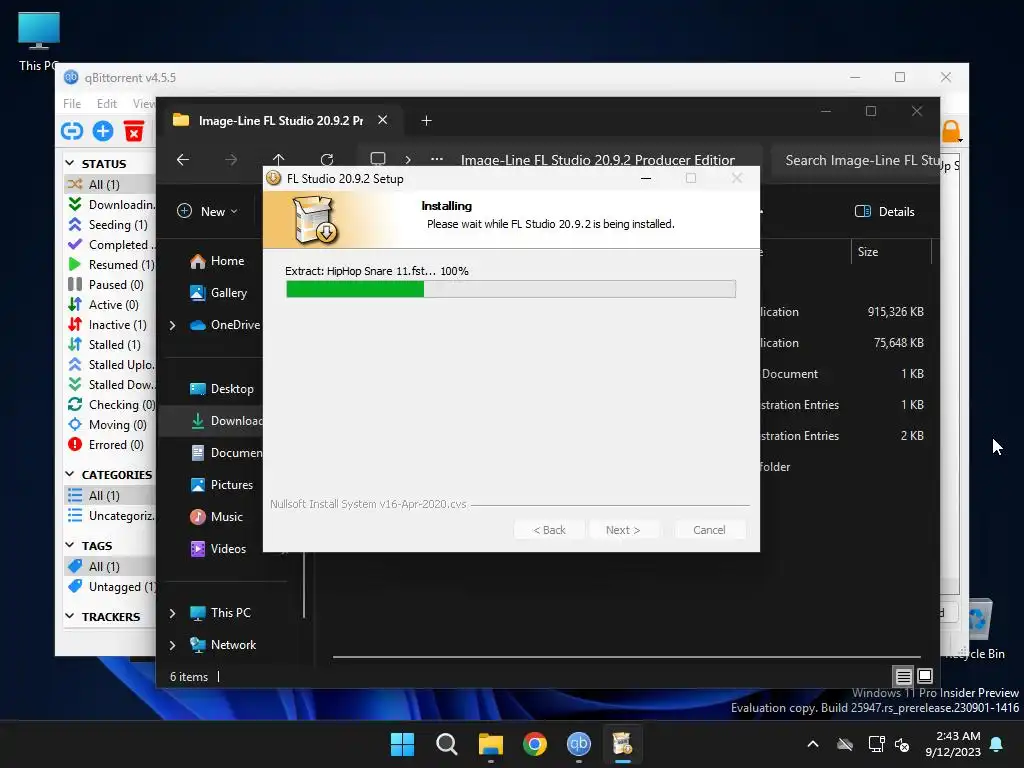The width and height of the screenshot is (1024, 768).
Task: Open the File menu in qBittorrent
Action: tap(72, 103)
